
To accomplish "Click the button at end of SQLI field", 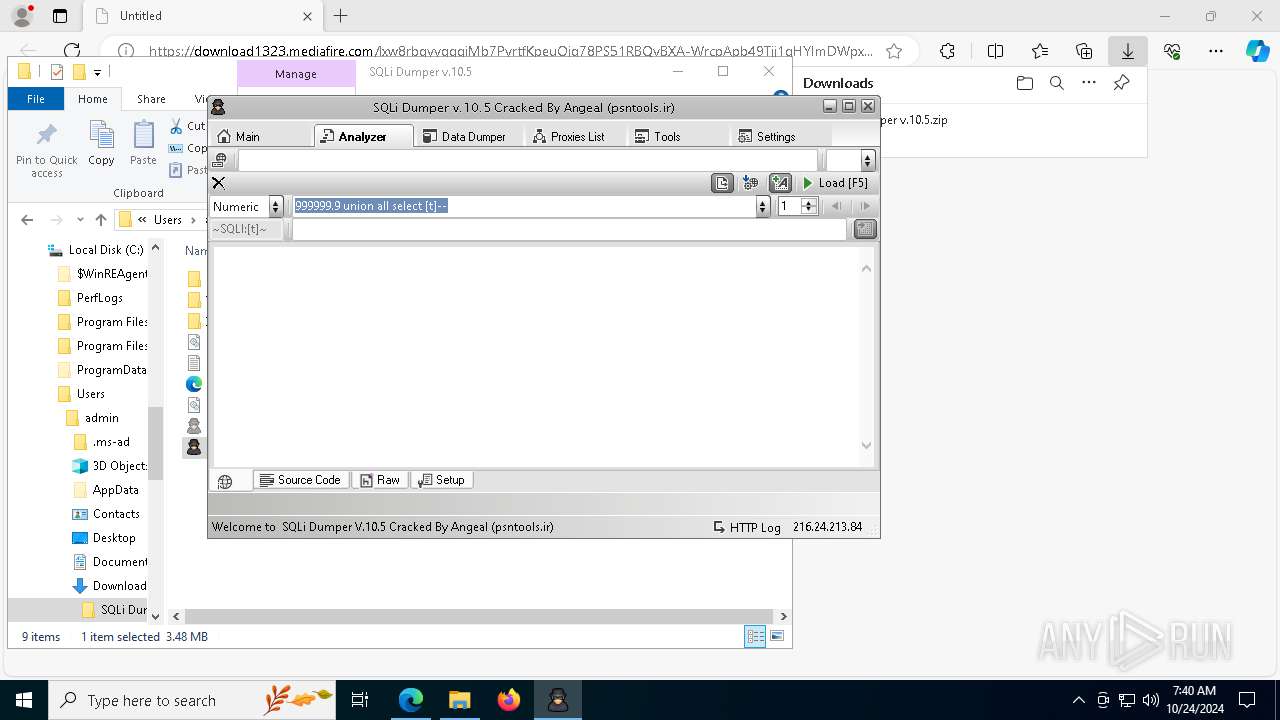I will [x=865, y=229].
